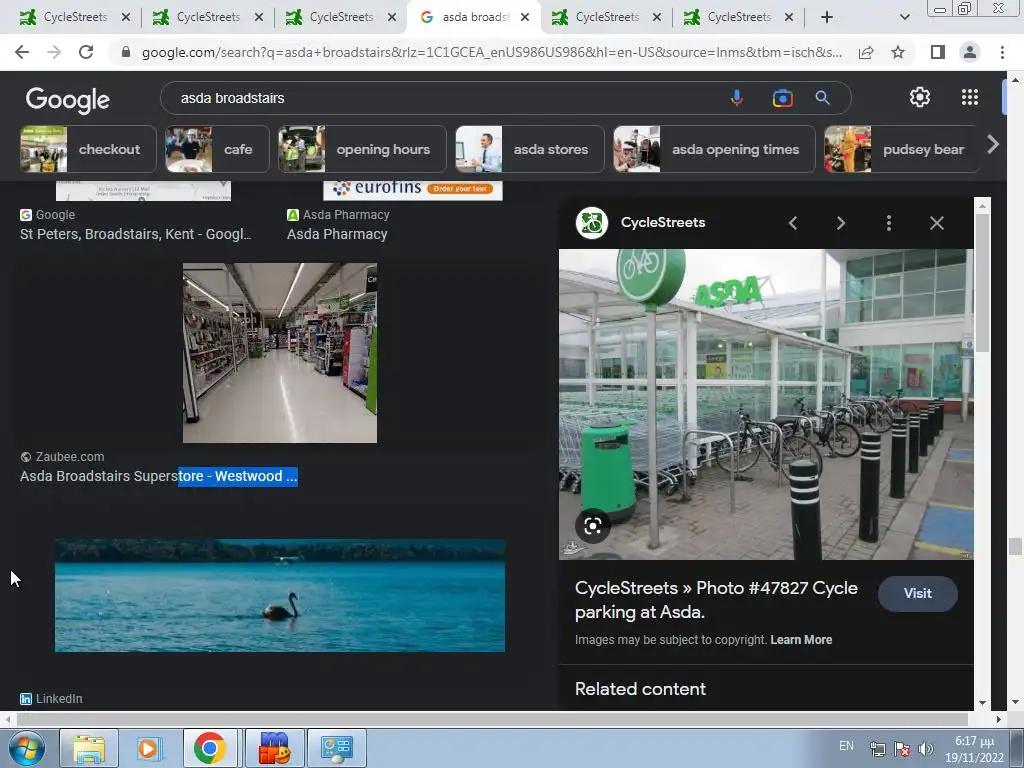Click the preview panel scroll-down arrow
Viewport: 1024px width, 768px height.
tap(983, 703)
